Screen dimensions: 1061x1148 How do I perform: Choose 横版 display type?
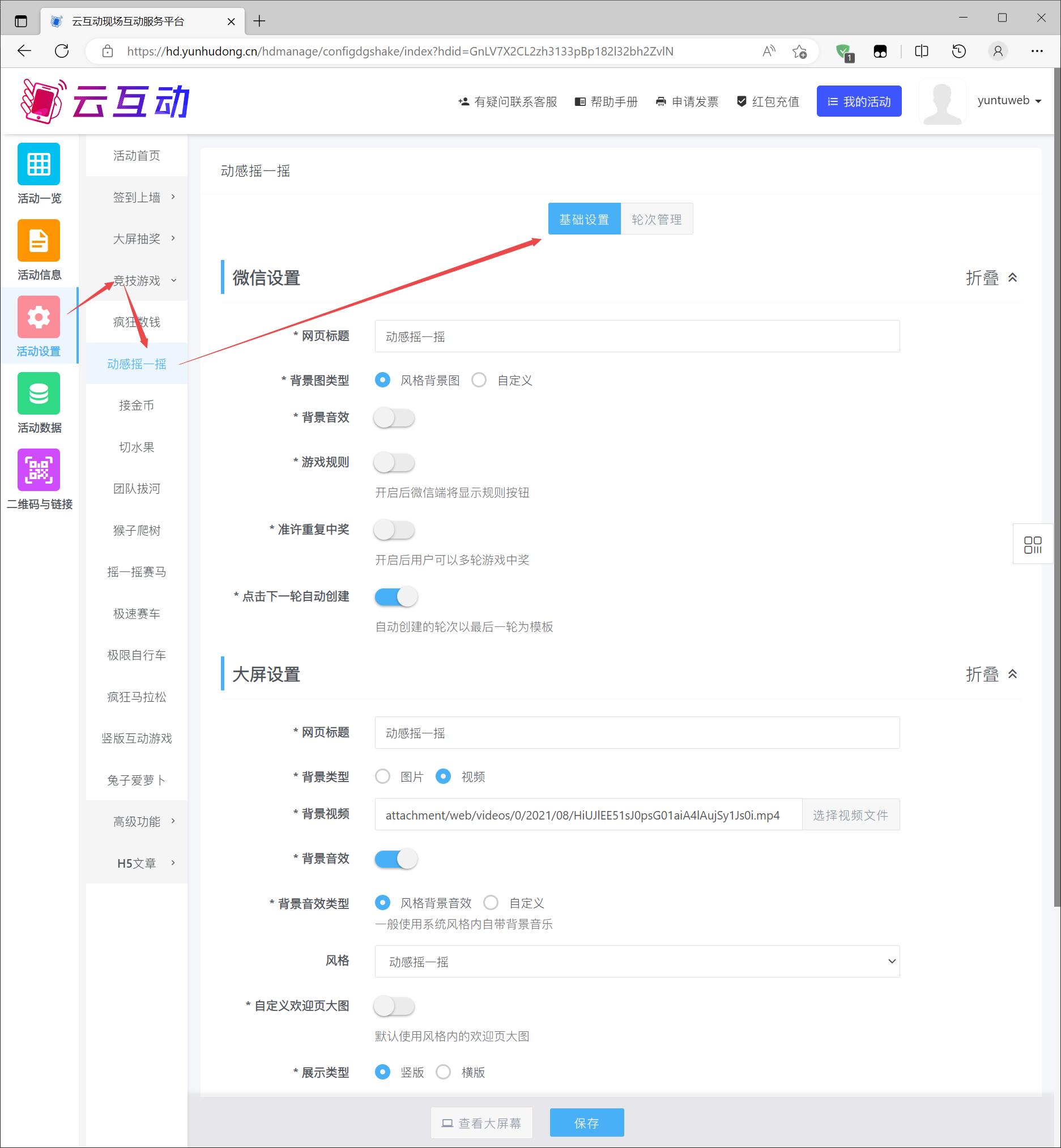point(443,1072)
